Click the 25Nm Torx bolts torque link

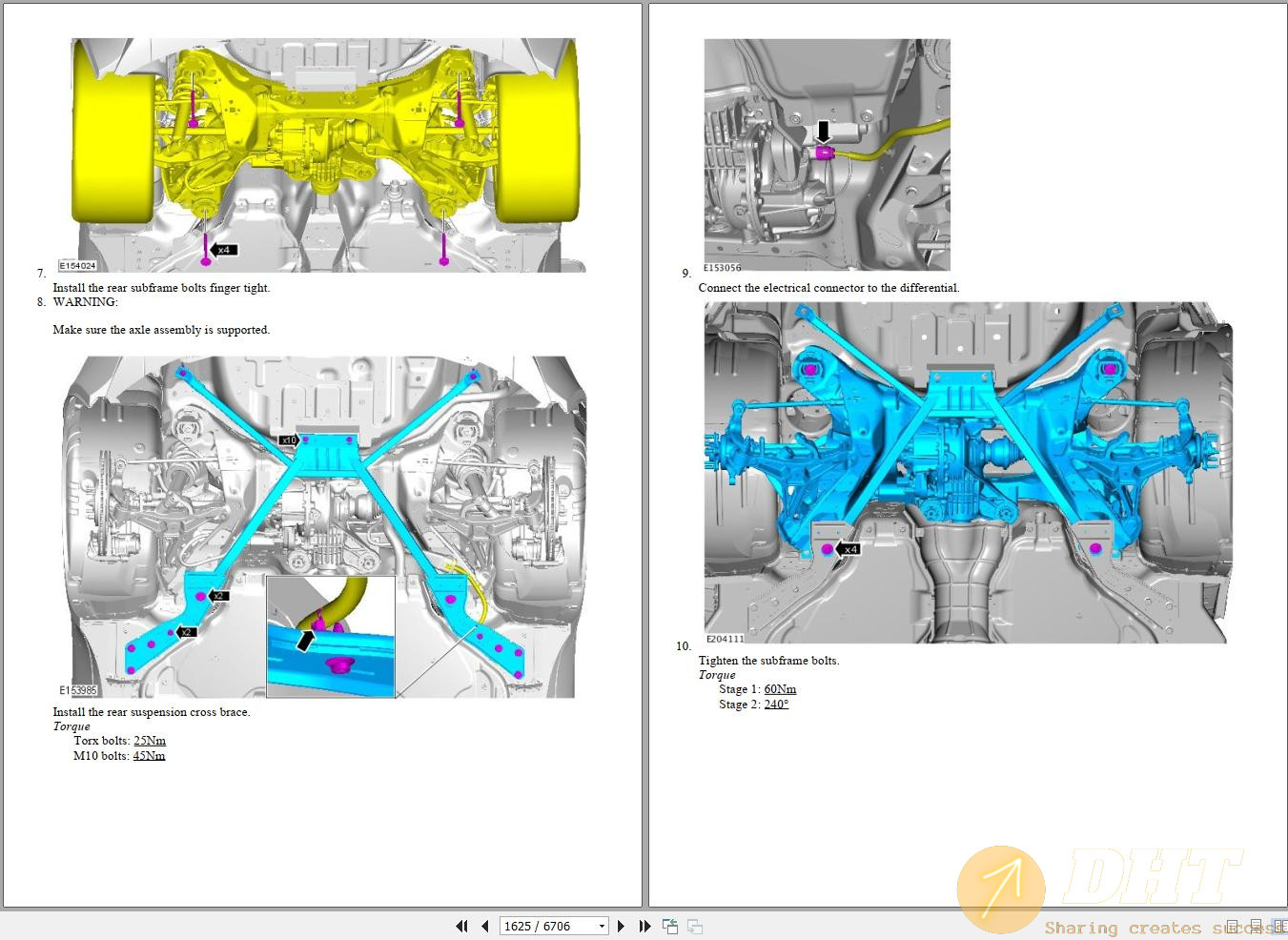tap(150, 741)
